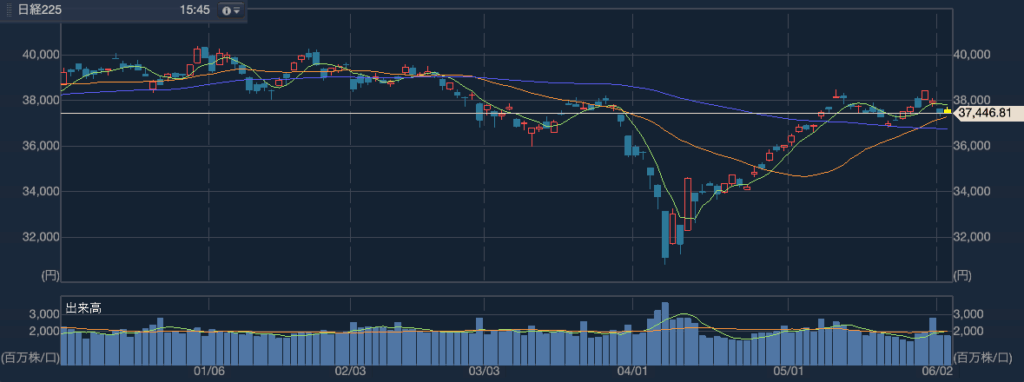1024x382 pixels.
Task: Click the right volume axis 3,000 label
Action: coord(968,315)
